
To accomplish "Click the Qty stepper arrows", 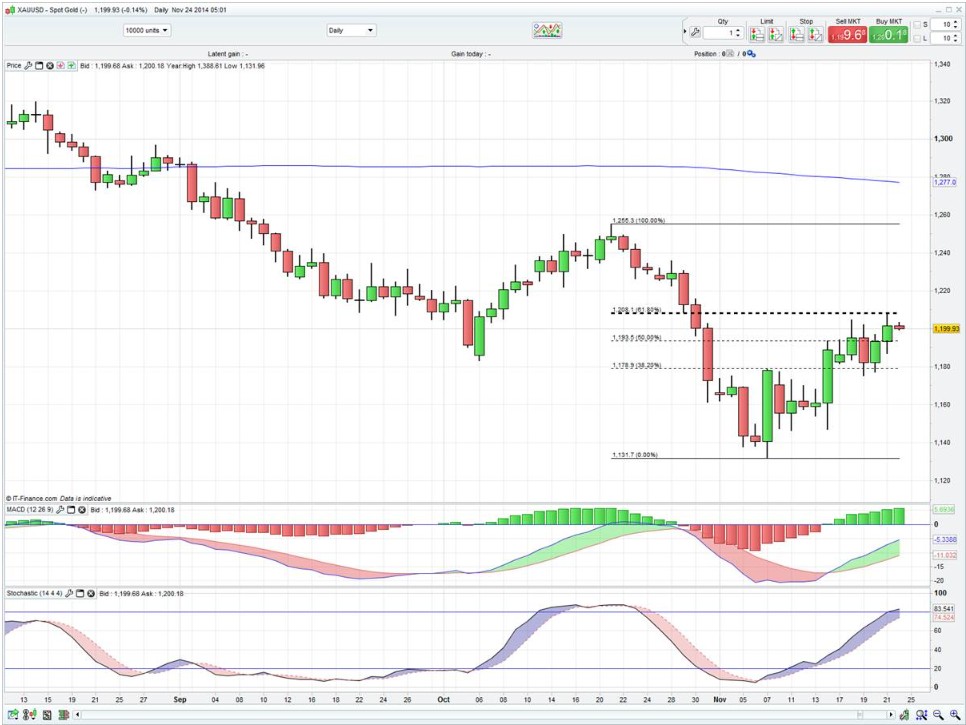I will 739,33.
